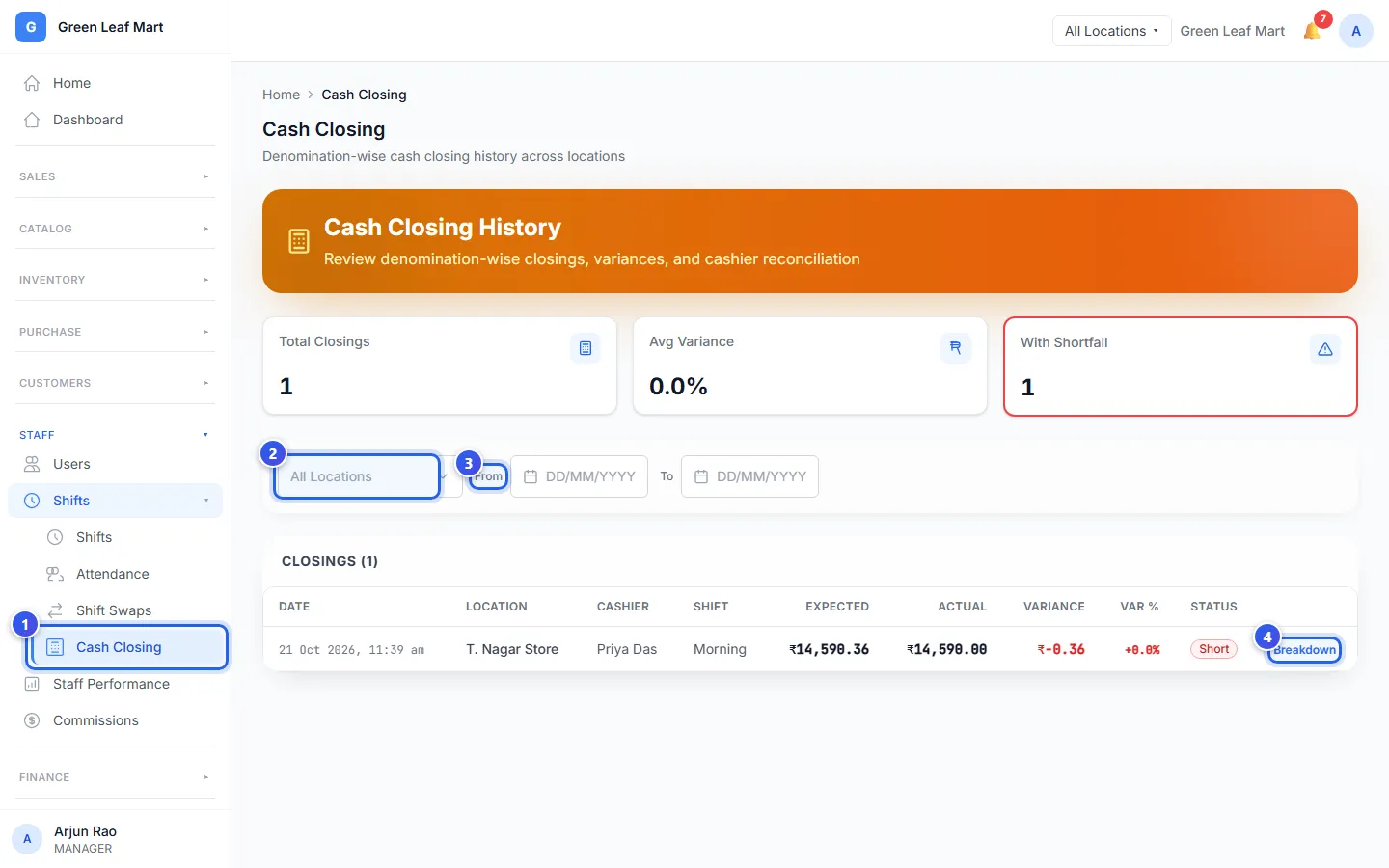Click the To date calendar icon

701,476
